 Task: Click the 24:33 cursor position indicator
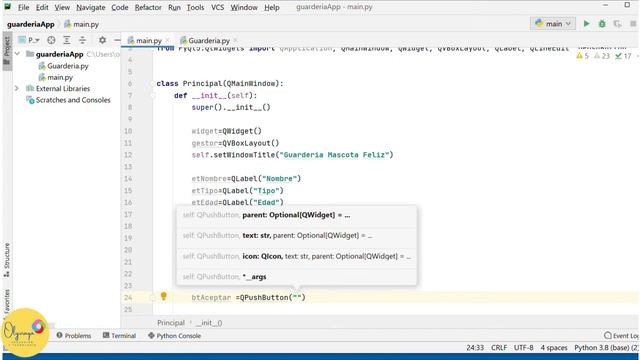475,348
